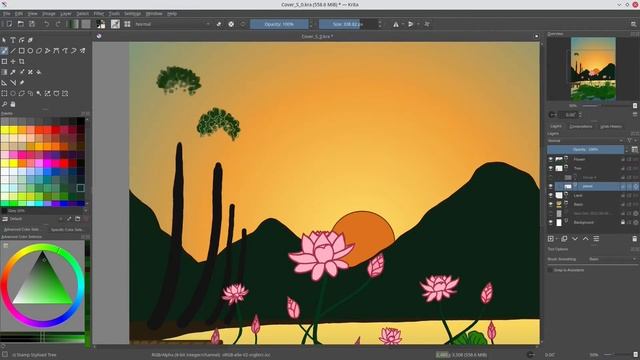
Task: Delete the selected layer with trash icon
Action: (635, 239)
